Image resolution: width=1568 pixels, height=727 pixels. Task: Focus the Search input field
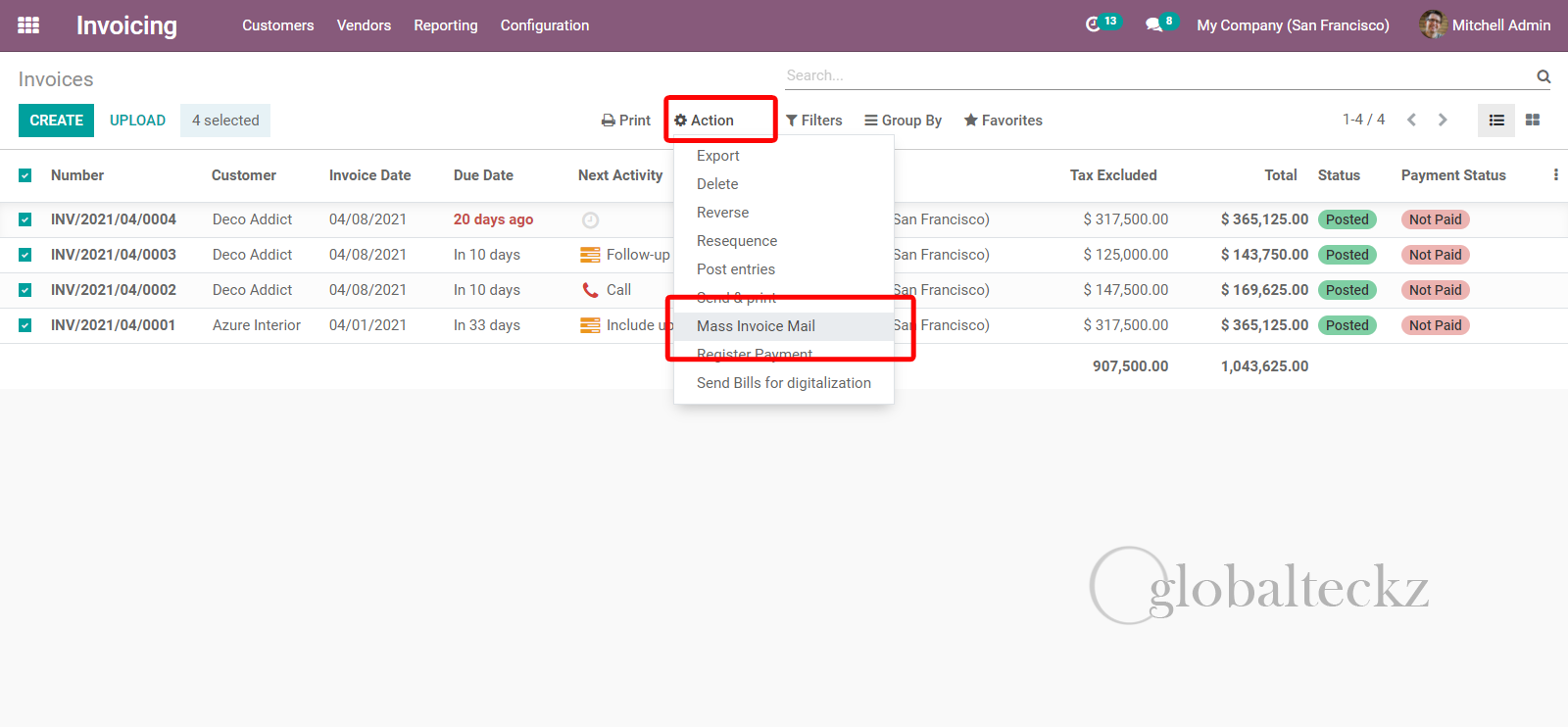(1156, 75)
